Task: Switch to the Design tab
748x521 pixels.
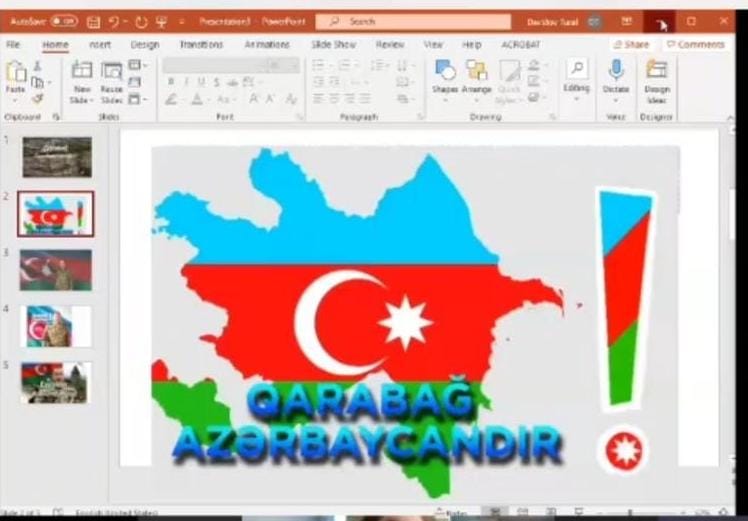Action: pos(145,44)
